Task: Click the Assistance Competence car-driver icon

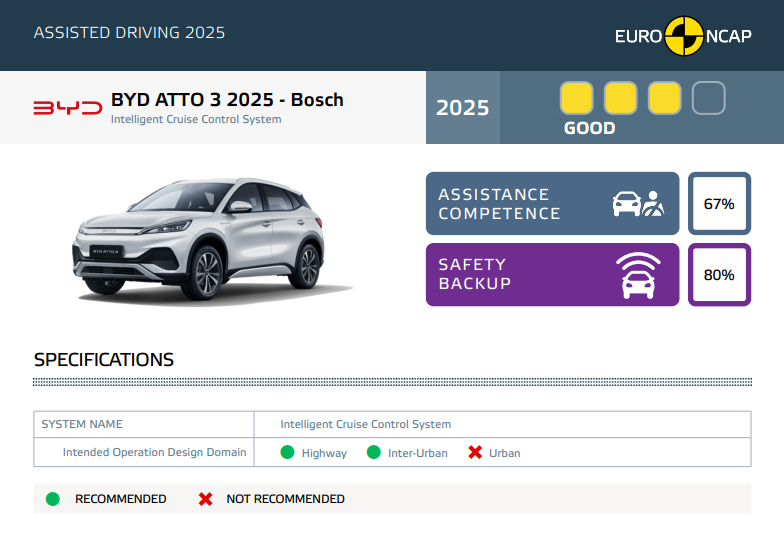Action: pos(638,204)
